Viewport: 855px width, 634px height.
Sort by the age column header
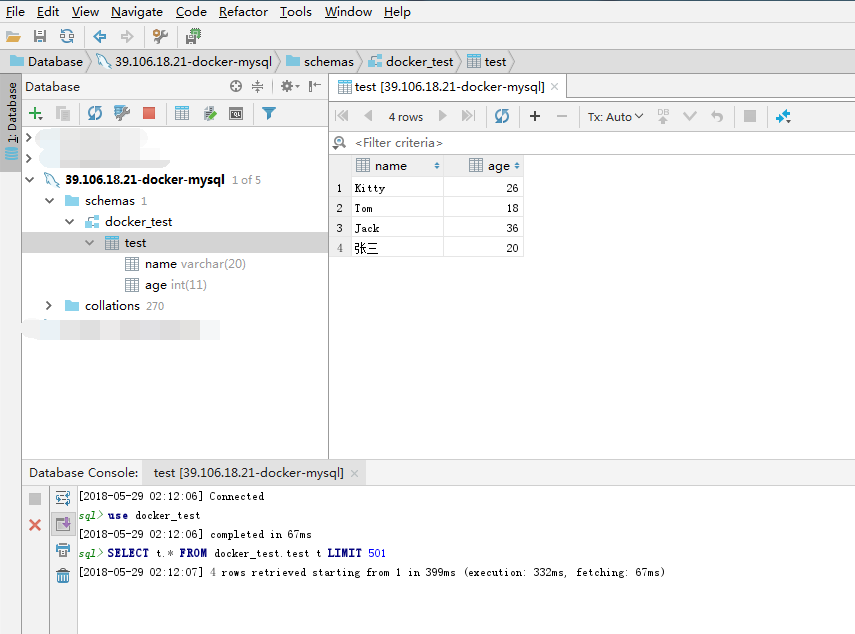pyautogui.click(x=484, y=166)
